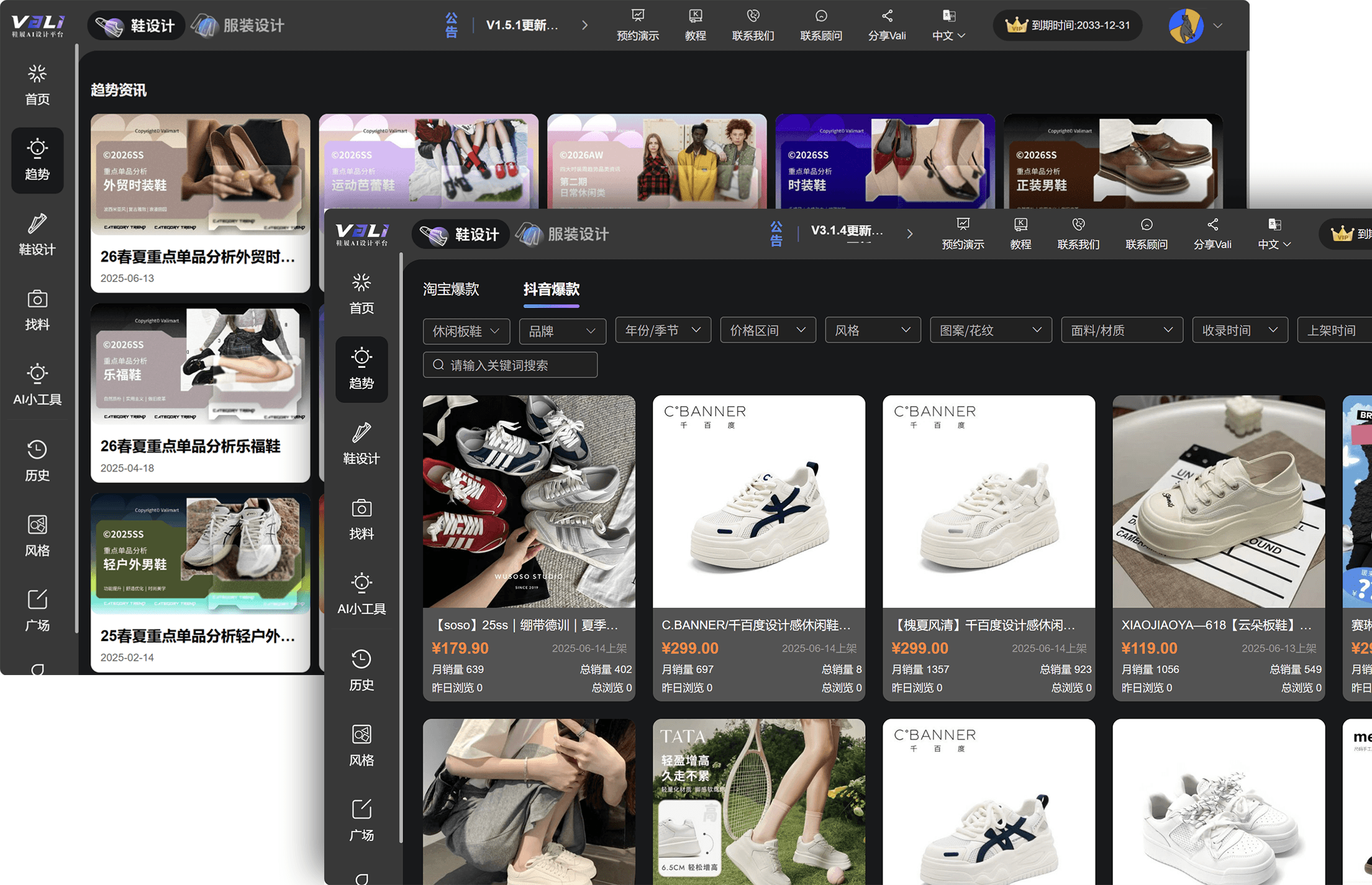Click user avatar in back window header
The width and height of the screenshot is (1372, 885).
click(x=1186, y=25)
